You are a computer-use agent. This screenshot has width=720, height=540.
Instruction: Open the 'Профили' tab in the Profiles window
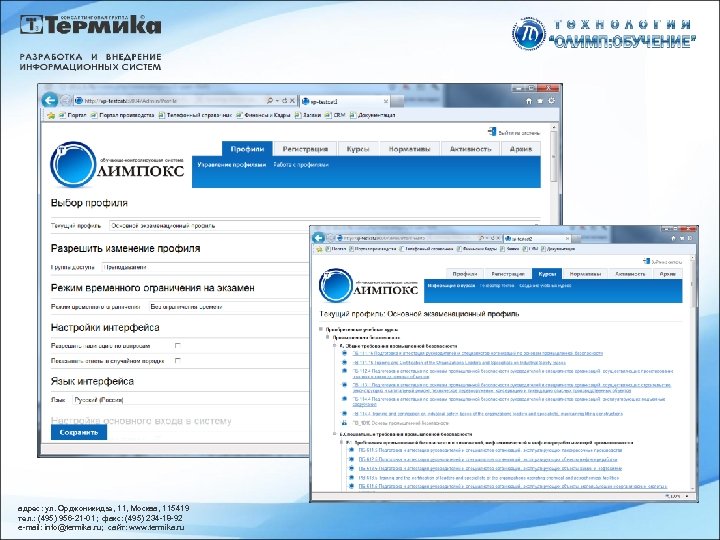248,149
